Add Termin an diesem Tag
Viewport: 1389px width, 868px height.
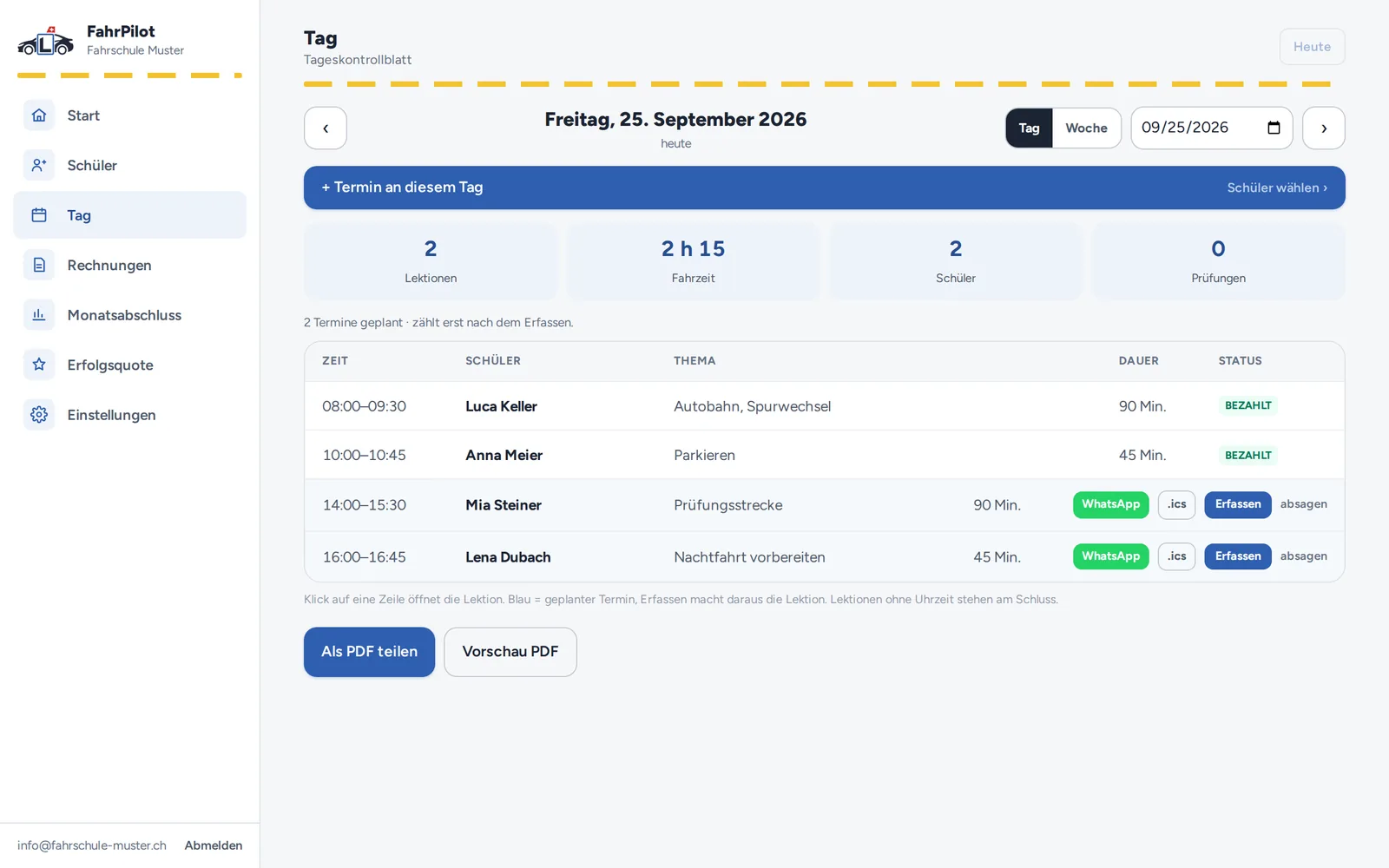coord(825,187)
